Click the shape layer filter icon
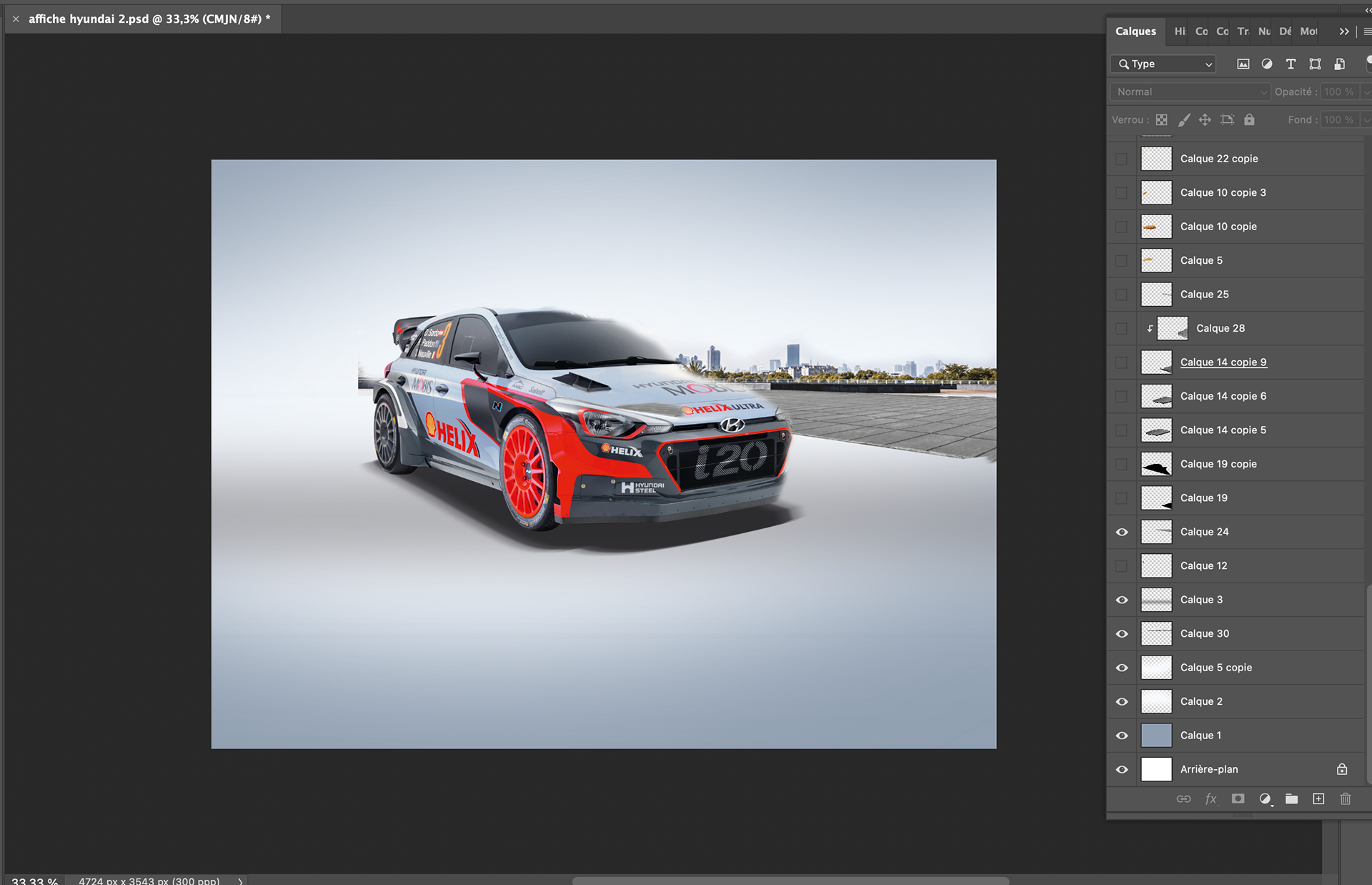The width and height of the screenshot is (1372, 885). pos(1315,64)
